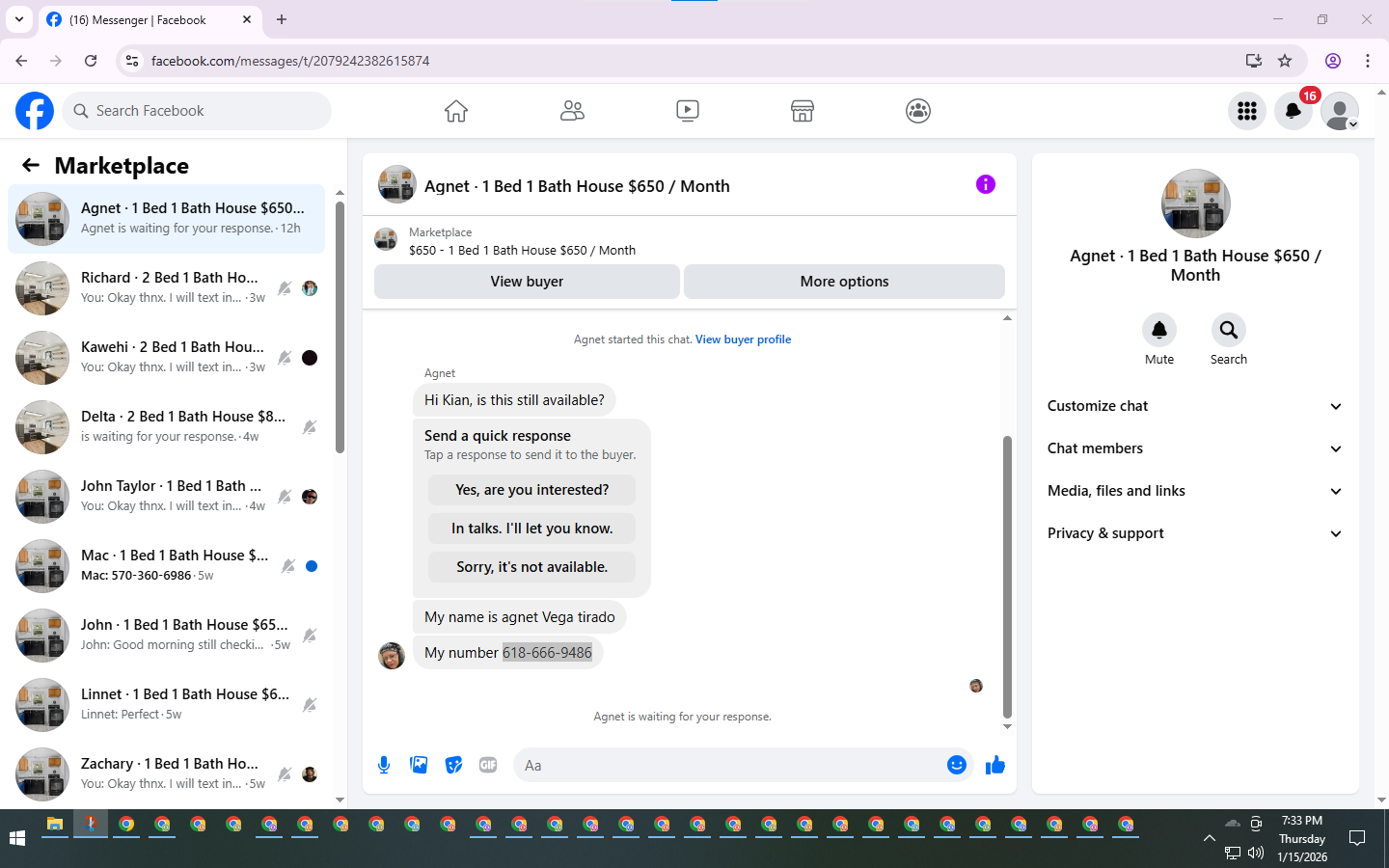Open notifications bell with 16 badge

tap(1294, 111)
